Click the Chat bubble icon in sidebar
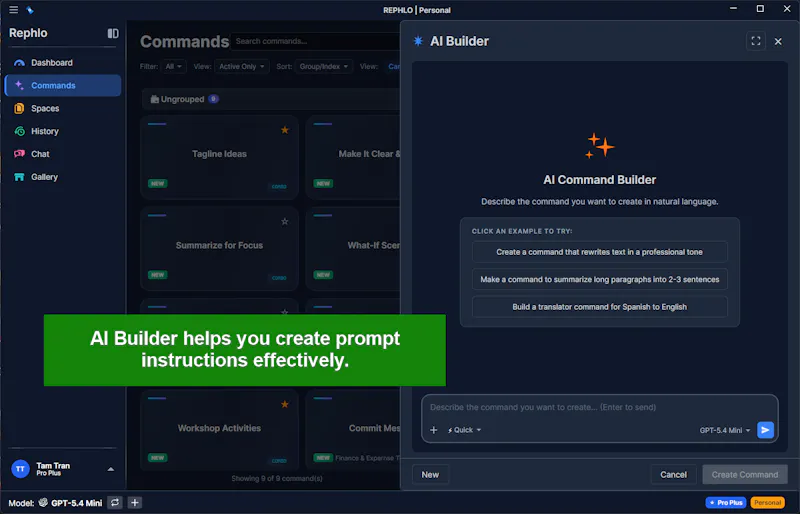 (19, 154)
